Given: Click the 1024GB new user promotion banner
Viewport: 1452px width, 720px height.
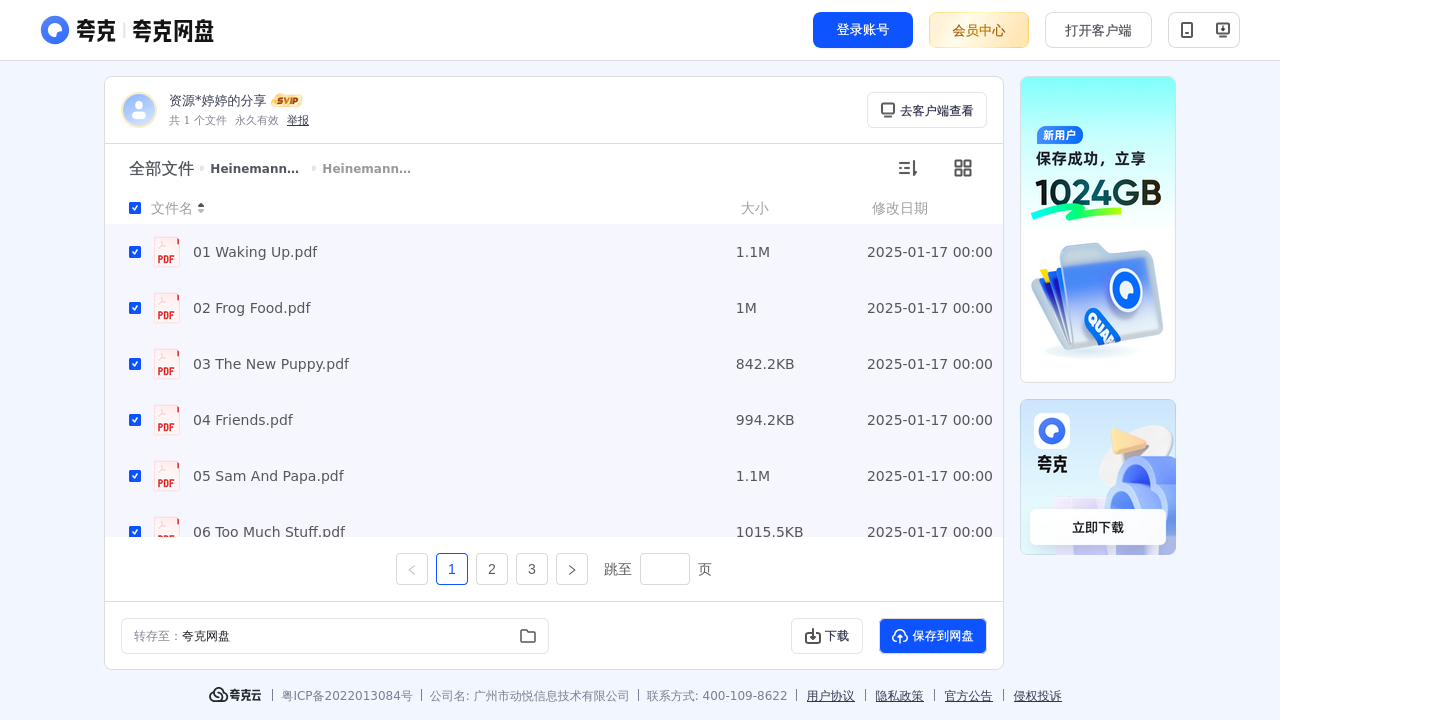Looking at the screenshot, I should (1098, 229).
